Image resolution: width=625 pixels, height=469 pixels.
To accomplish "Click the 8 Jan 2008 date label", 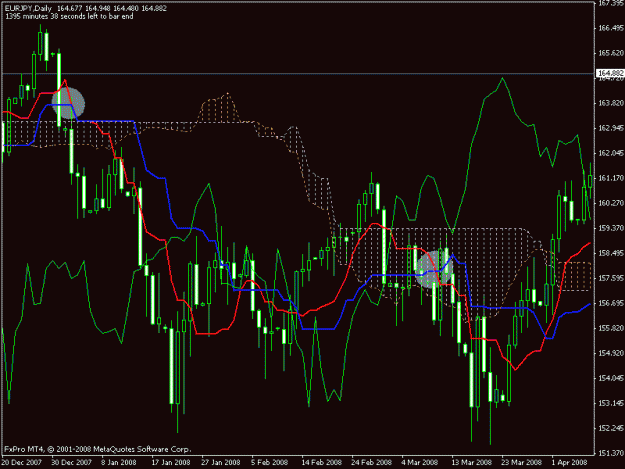I will pyautogui.click(x=119, y=463).
